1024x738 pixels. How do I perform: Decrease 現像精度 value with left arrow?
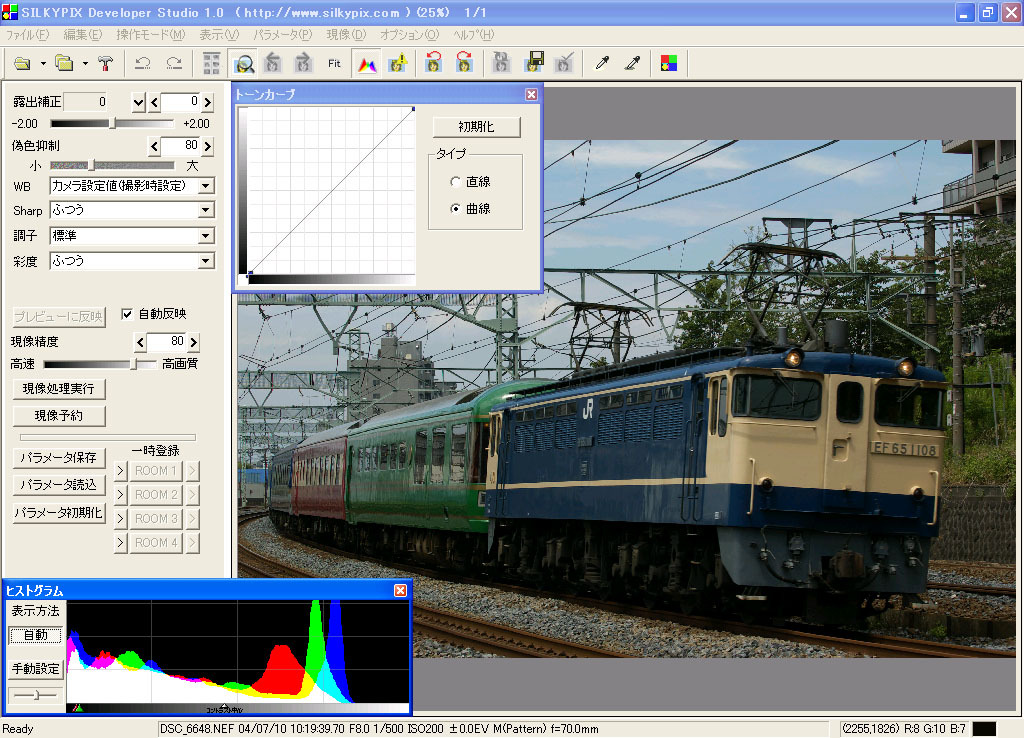[140, 342]
